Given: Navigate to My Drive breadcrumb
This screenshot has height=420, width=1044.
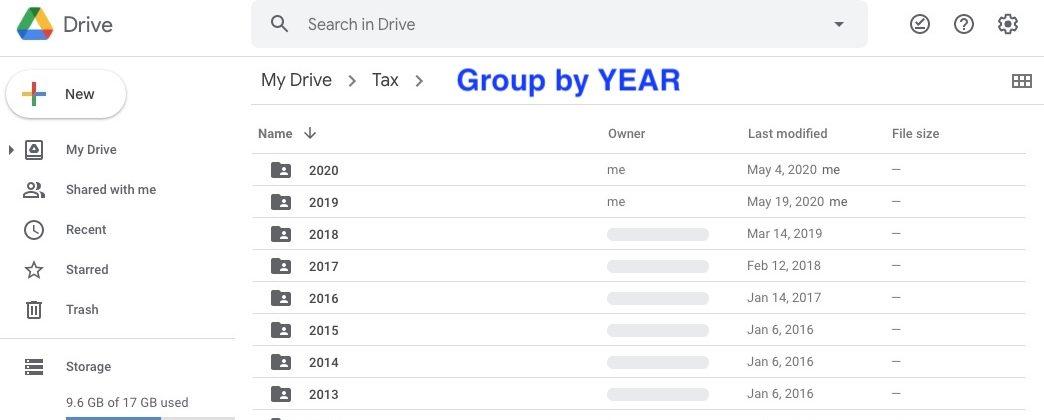Looking at the screenshot, I should tap(296, 81).
